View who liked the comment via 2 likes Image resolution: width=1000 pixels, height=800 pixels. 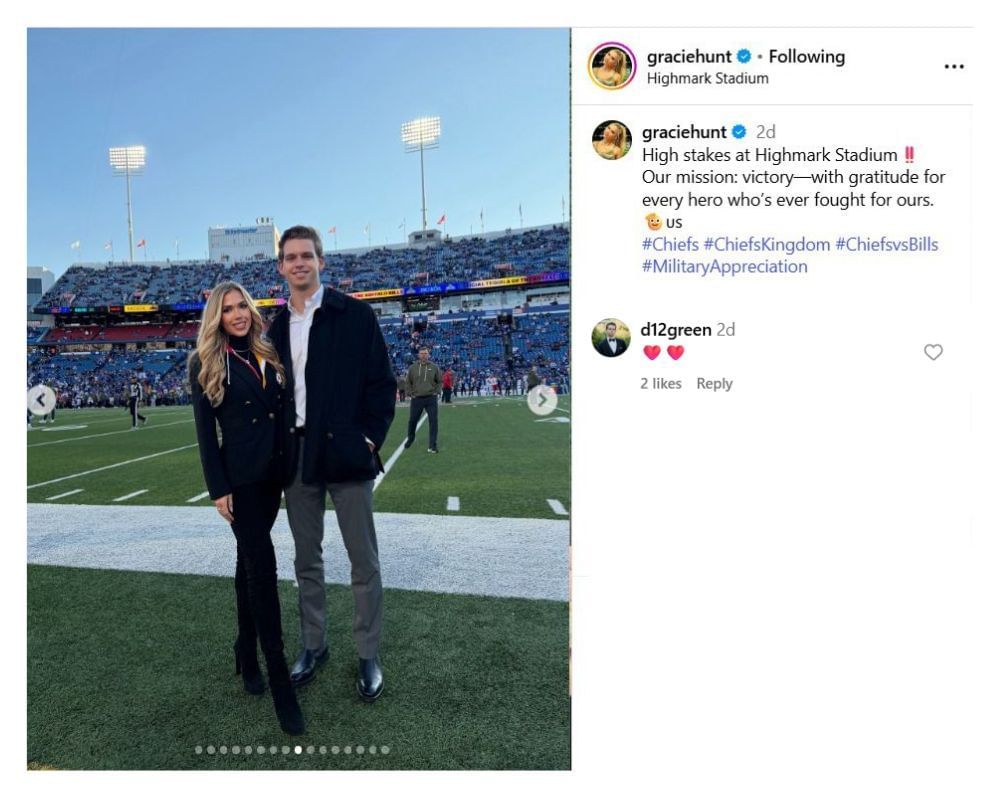pos(661,383)
